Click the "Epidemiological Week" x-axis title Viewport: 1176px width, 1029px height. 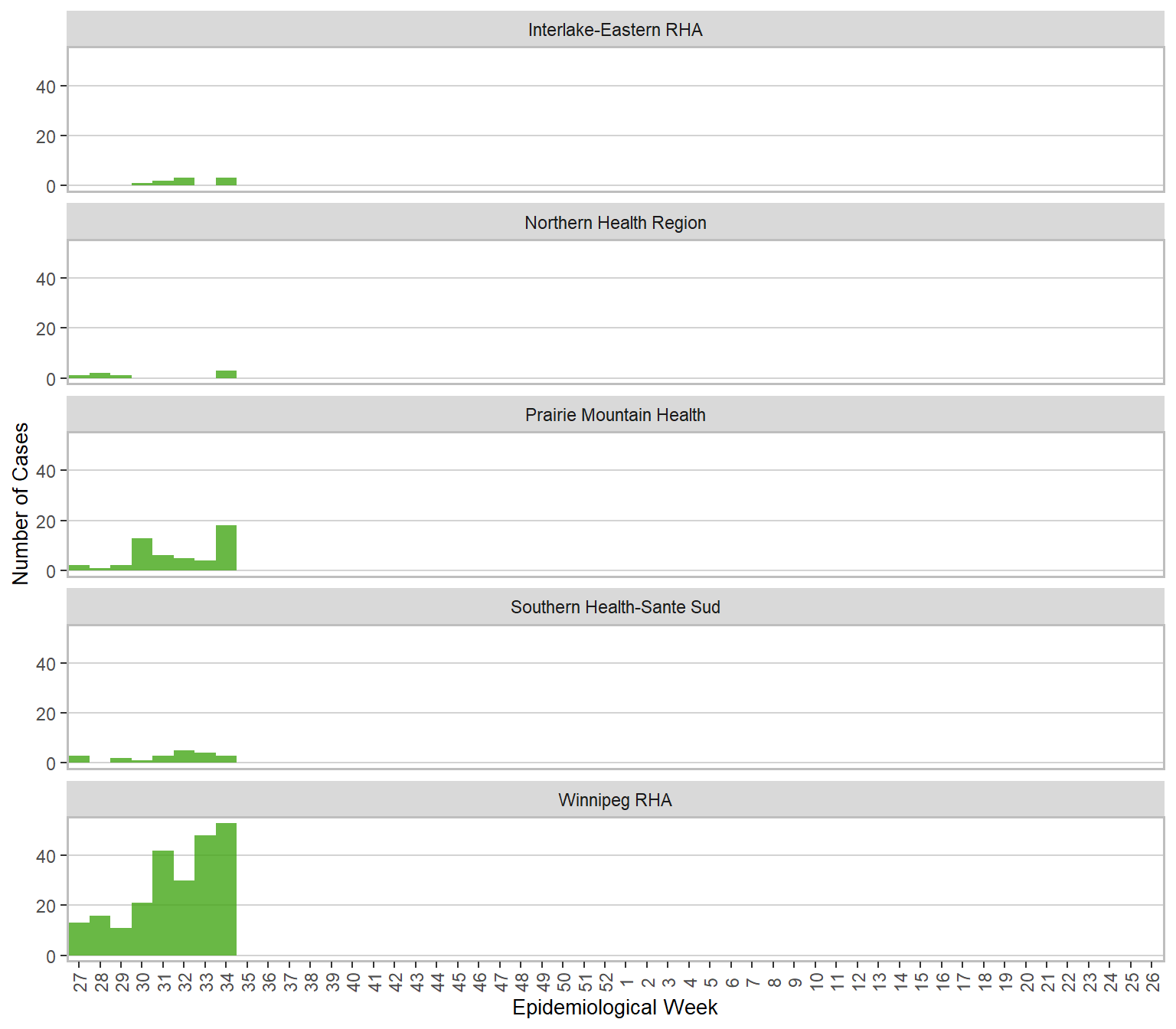tap(615, 1008)
